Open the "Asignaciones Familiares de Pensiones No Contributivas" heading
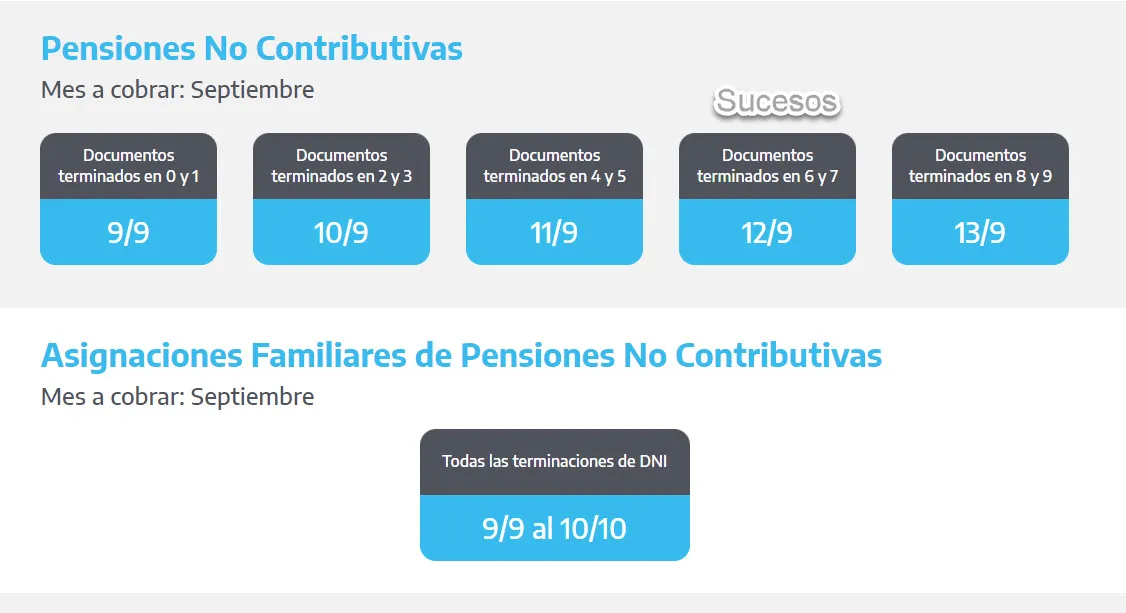 click(x=461, y=355)
